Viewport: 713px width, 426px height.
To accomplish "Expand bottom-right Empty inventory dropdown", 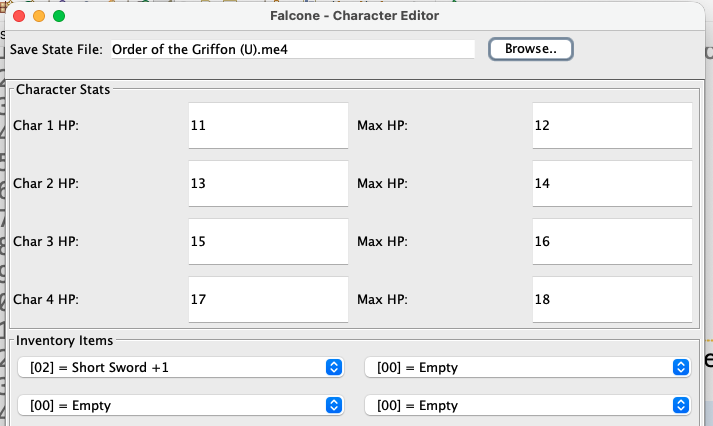I will coord(527,405).
